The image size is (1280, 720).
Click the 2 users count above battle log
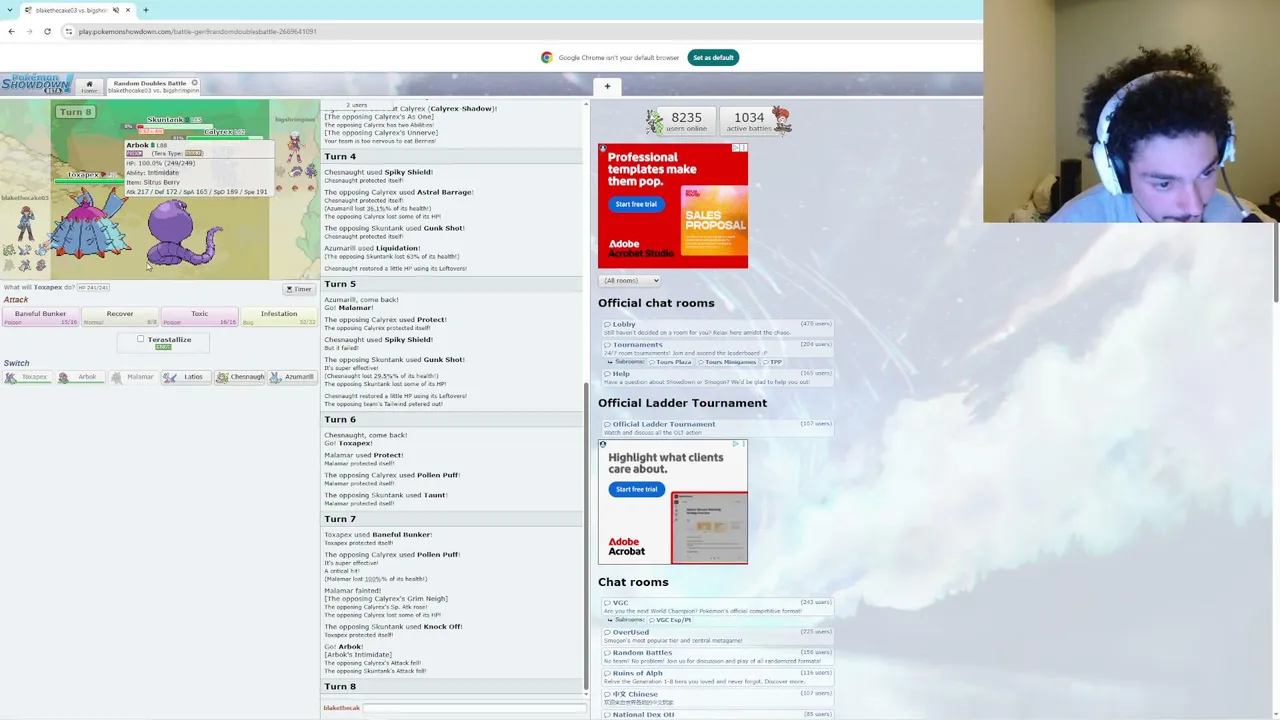click(x=356, y=104)
